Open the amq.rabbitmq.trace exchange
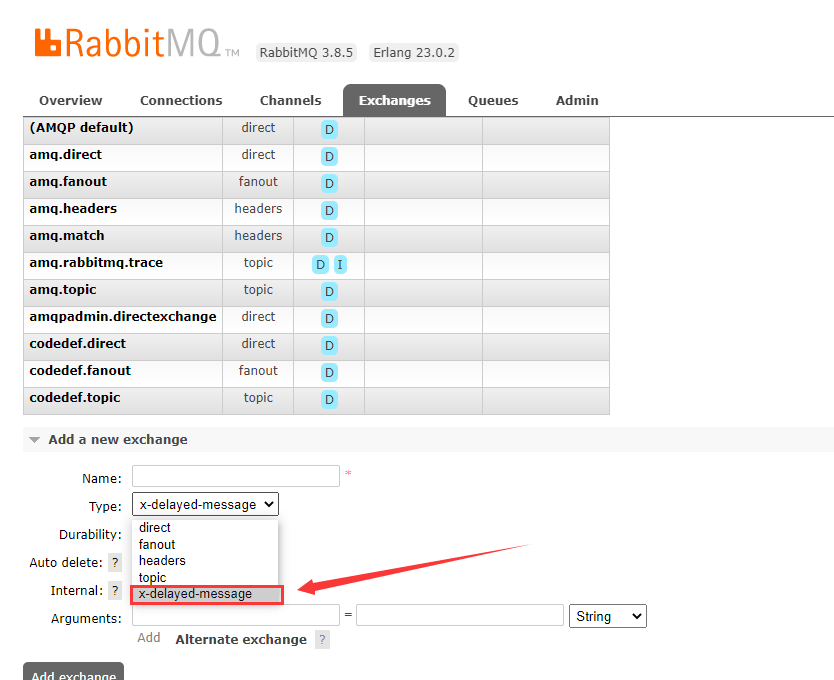834x680 pixels. (x=96, y=263)
